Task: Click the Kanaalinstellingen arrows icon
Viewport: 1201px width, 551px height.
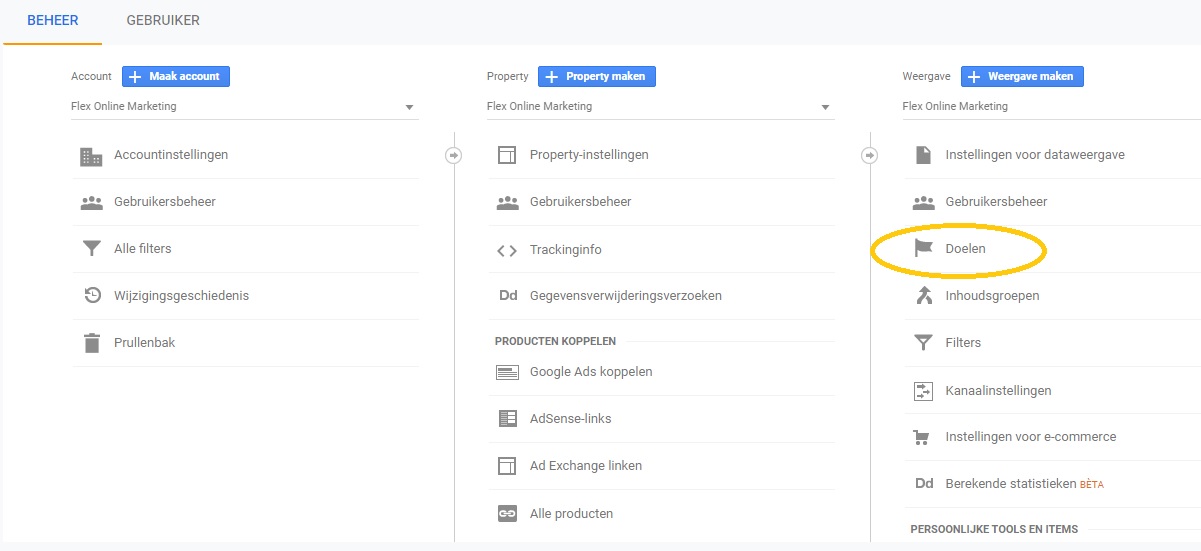Action: click(923, 391)
